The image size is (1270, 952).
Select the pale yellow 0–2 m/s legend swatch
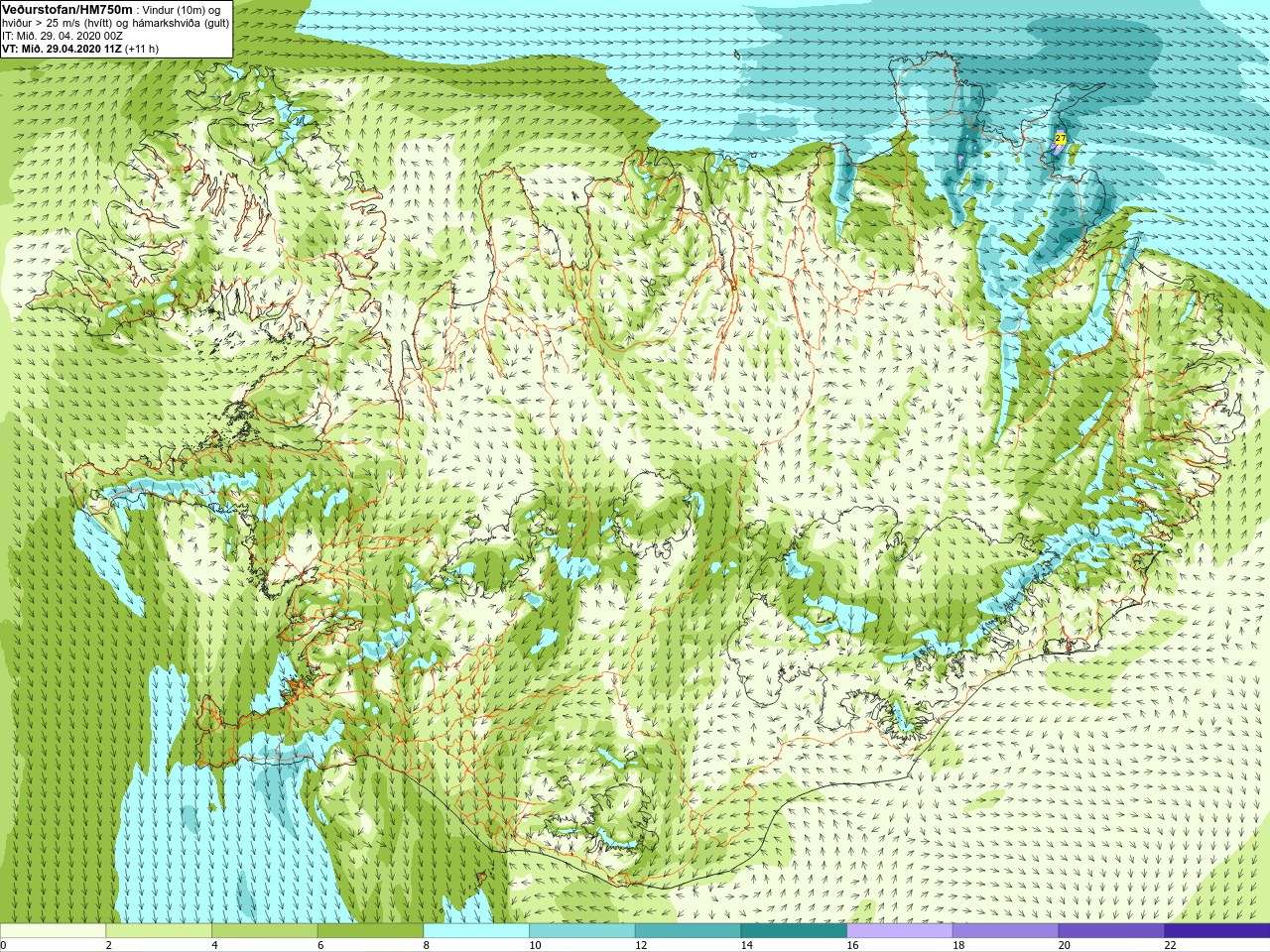pos(53,931)
